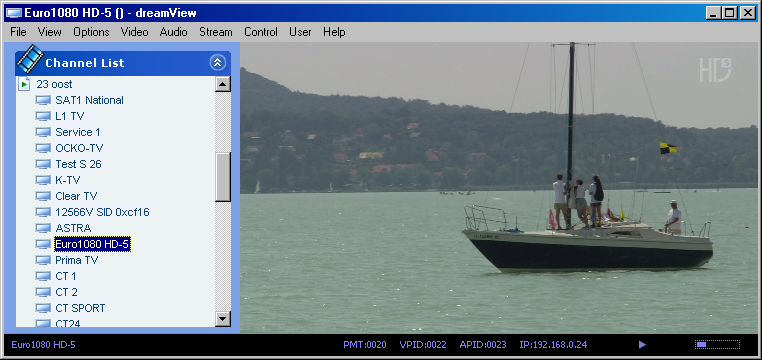Close the dreamView window

[x=747, y=13]
